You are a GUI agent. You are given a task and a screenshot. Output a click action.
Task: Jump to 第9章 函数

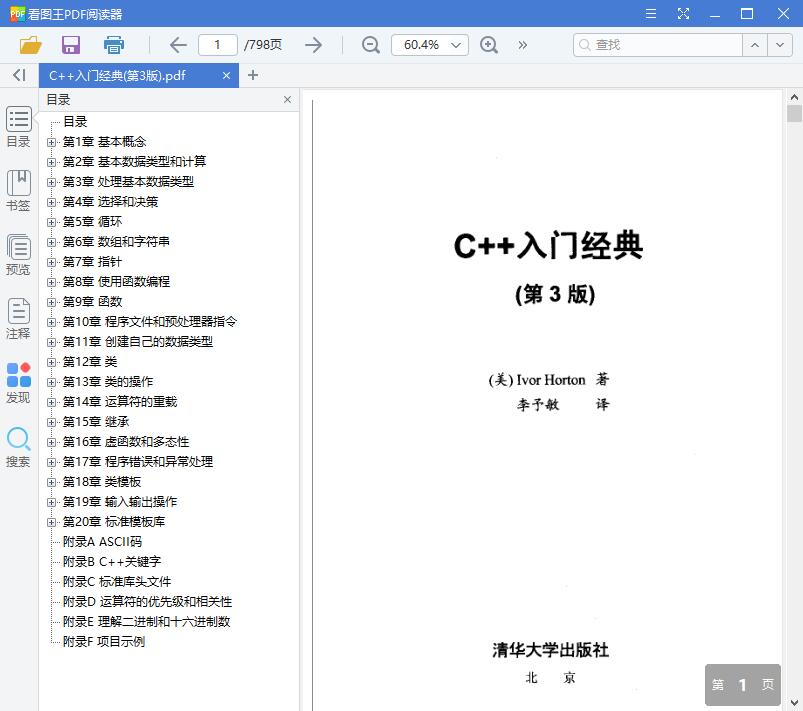92,302
